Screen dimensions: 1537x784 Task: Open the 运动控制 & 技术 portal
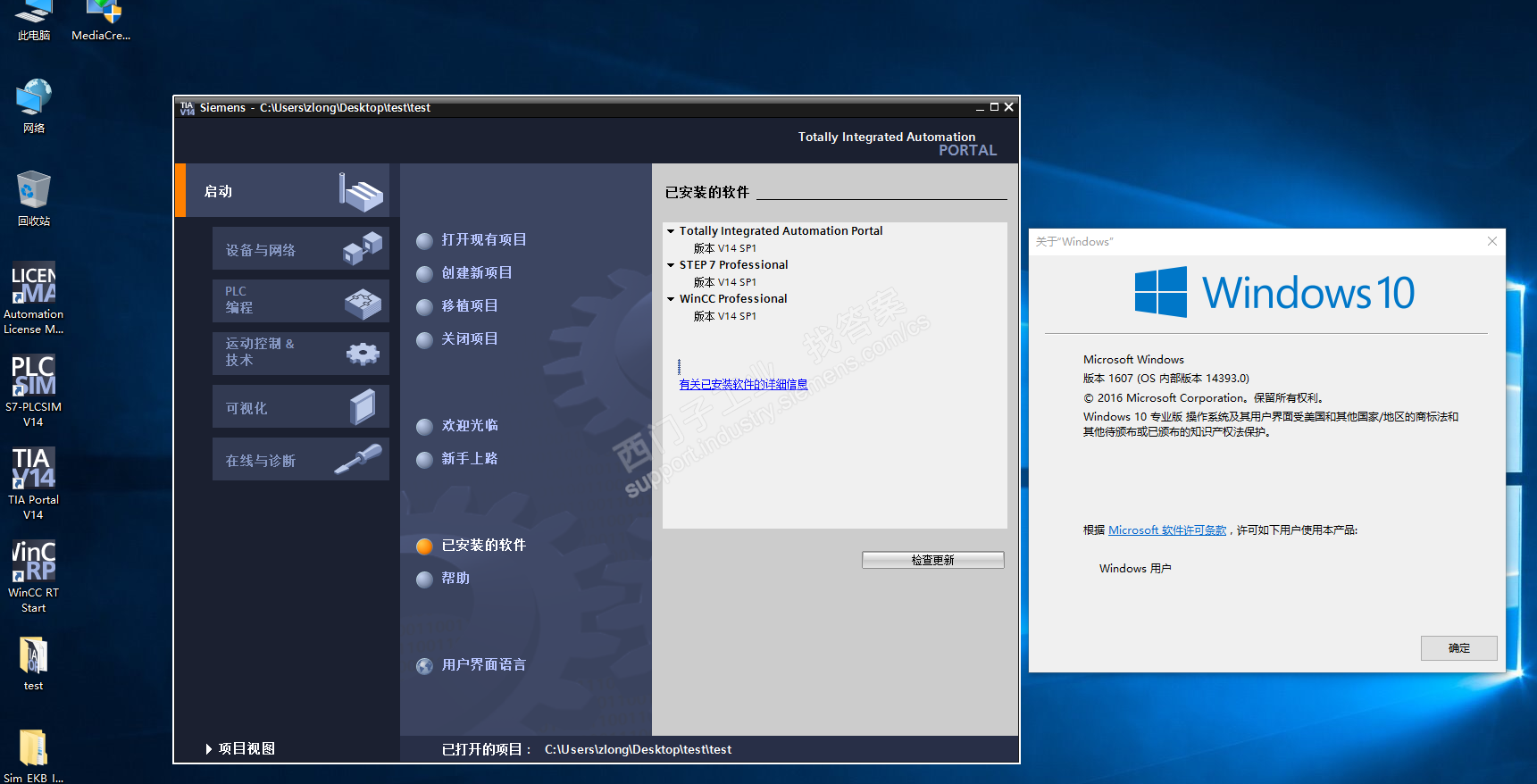click(301, 354)
